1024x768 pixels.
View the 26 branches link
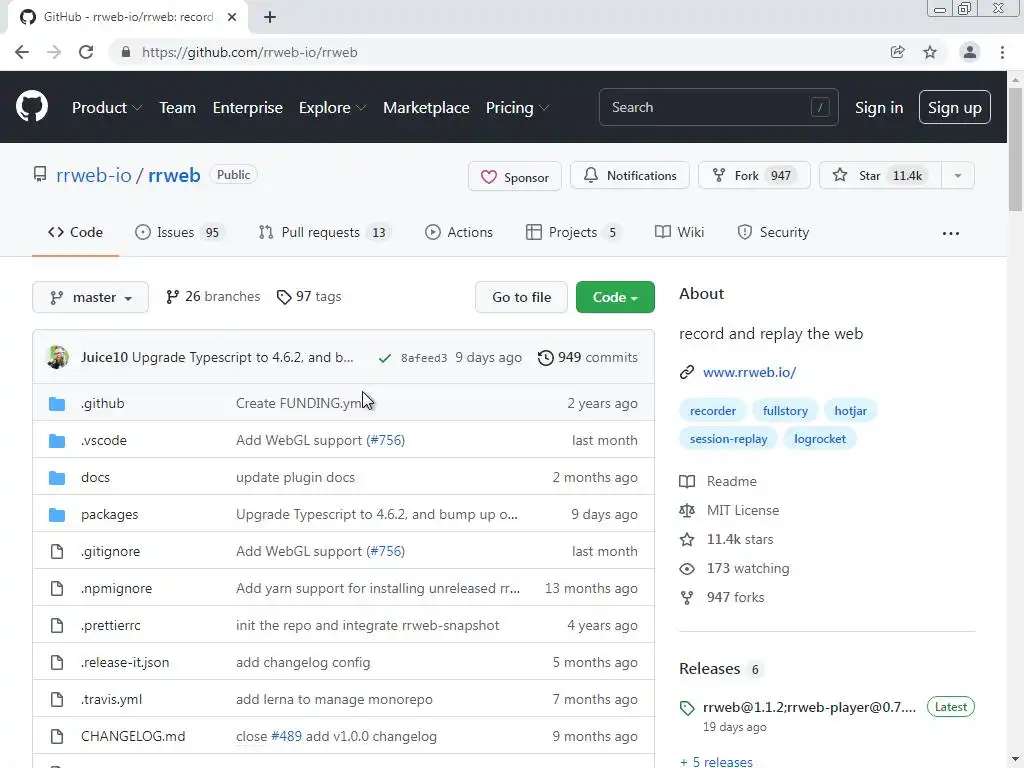pos(213,296)
